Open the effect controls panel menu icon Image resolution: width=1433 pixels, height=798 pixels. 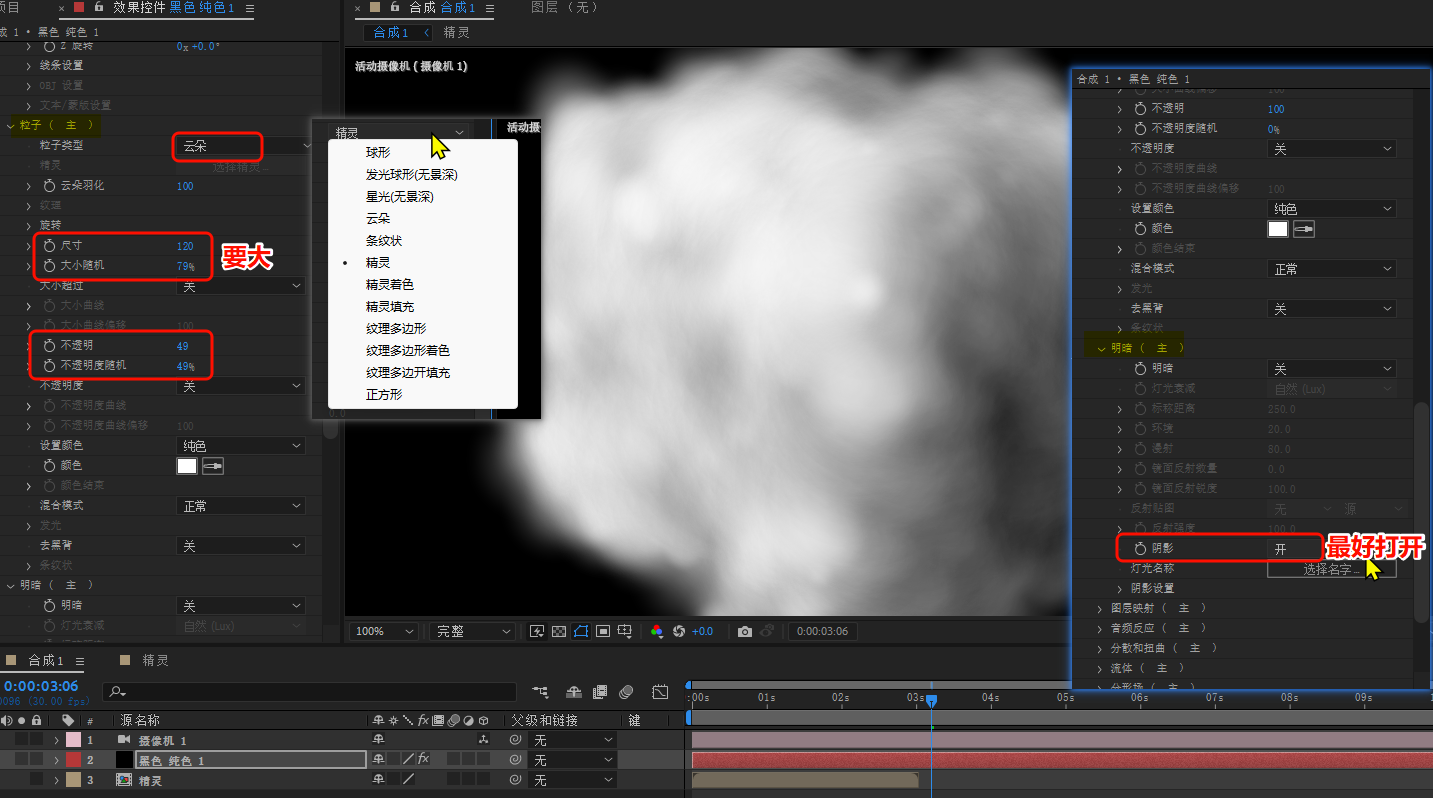[248, 8]
